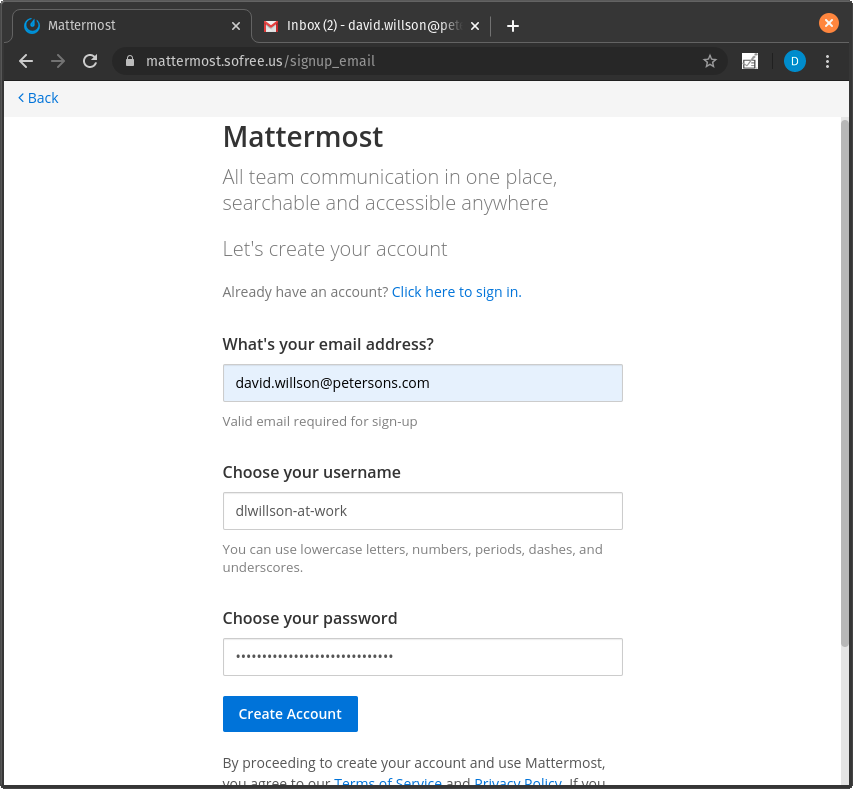The height and width of the screenshot is (789, 853).
Task: Focus the email address field
Action: click(422, 383)
